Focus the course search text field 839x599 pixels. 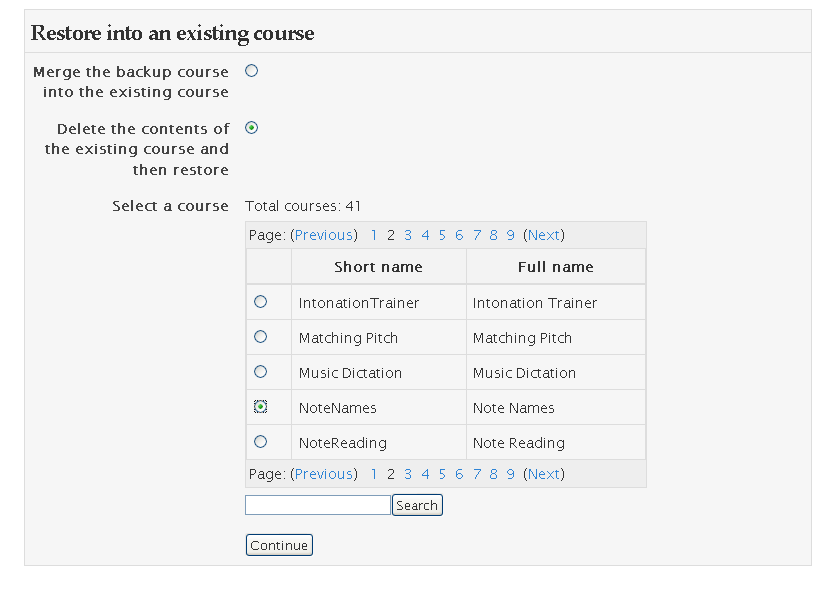(318, 505)
